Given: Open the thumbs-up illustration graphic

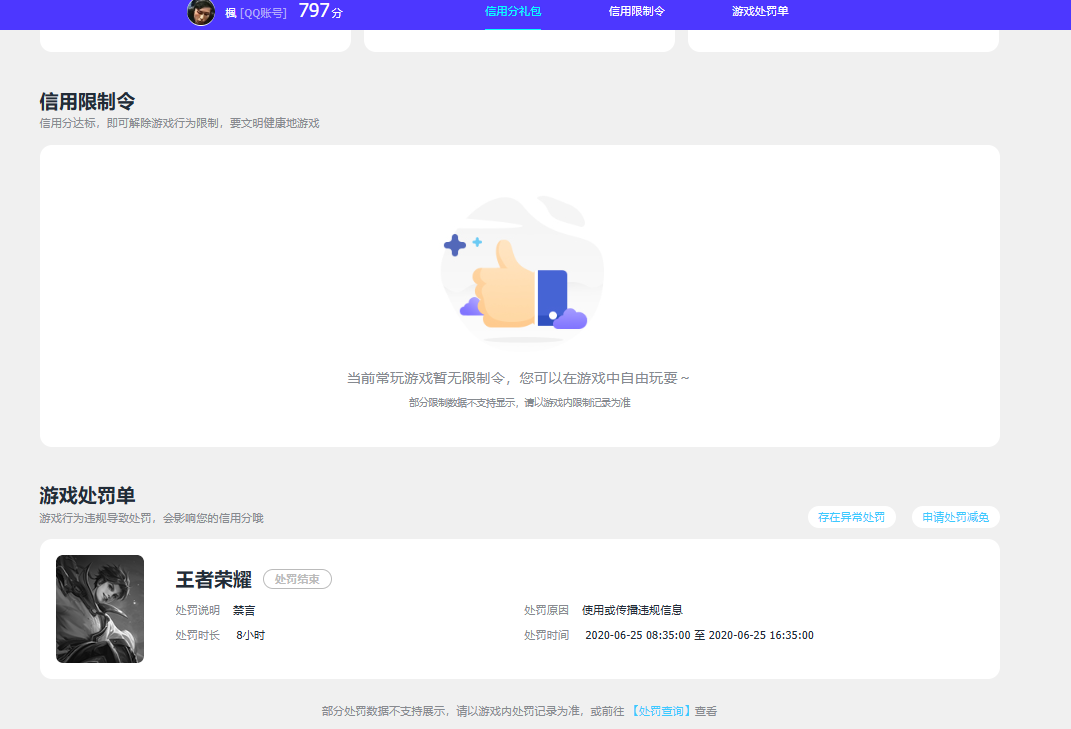Looking at the screenshot, I should coord(521,270).
